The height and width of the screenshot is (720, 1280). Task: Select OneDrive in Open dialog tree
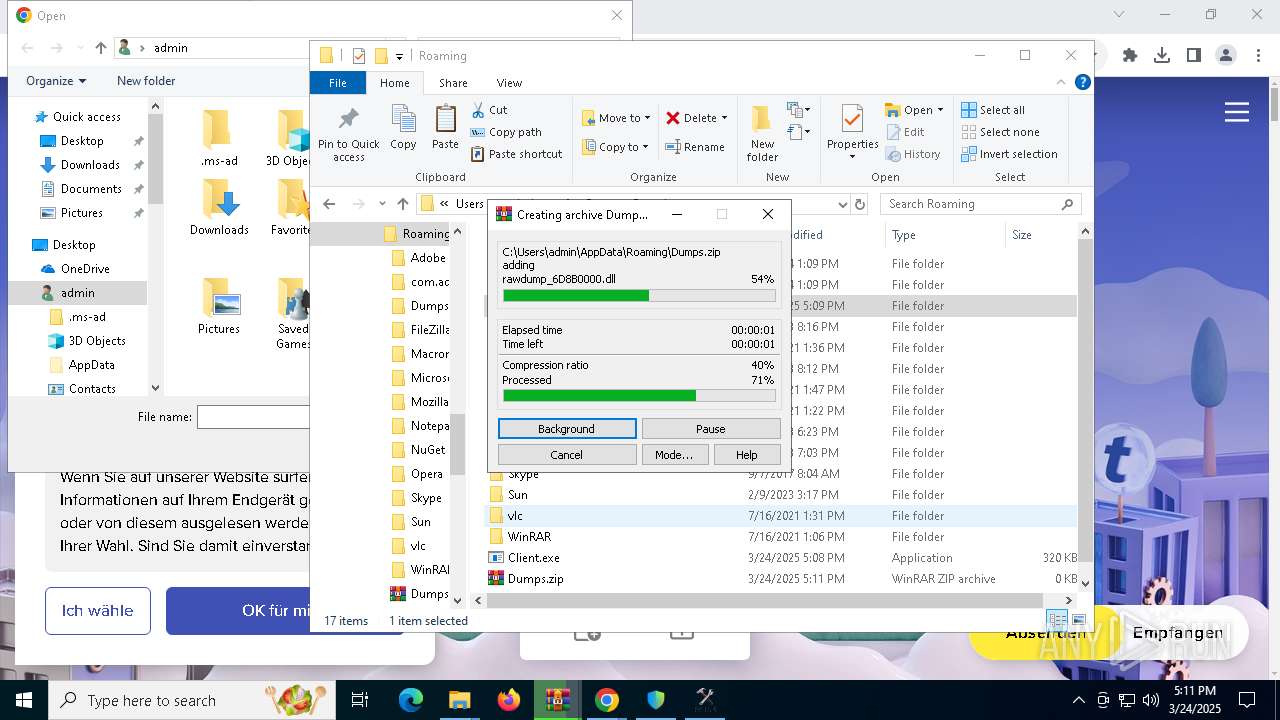85,269
